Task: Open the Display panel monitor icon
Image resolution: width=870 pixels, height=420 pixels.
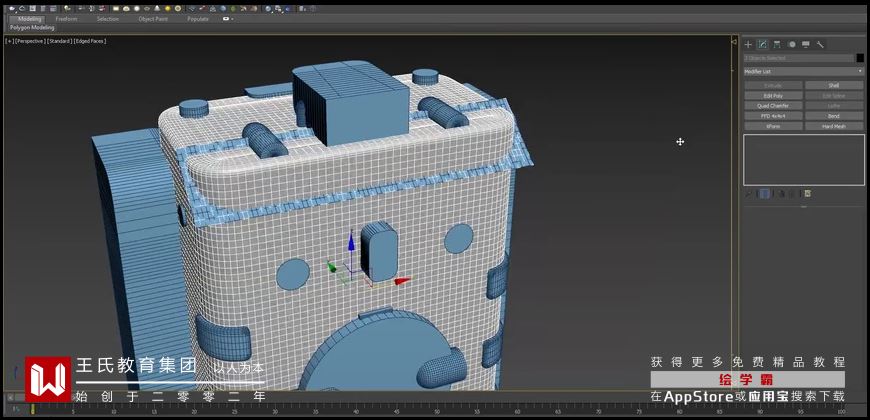Action: click(806, 44)
